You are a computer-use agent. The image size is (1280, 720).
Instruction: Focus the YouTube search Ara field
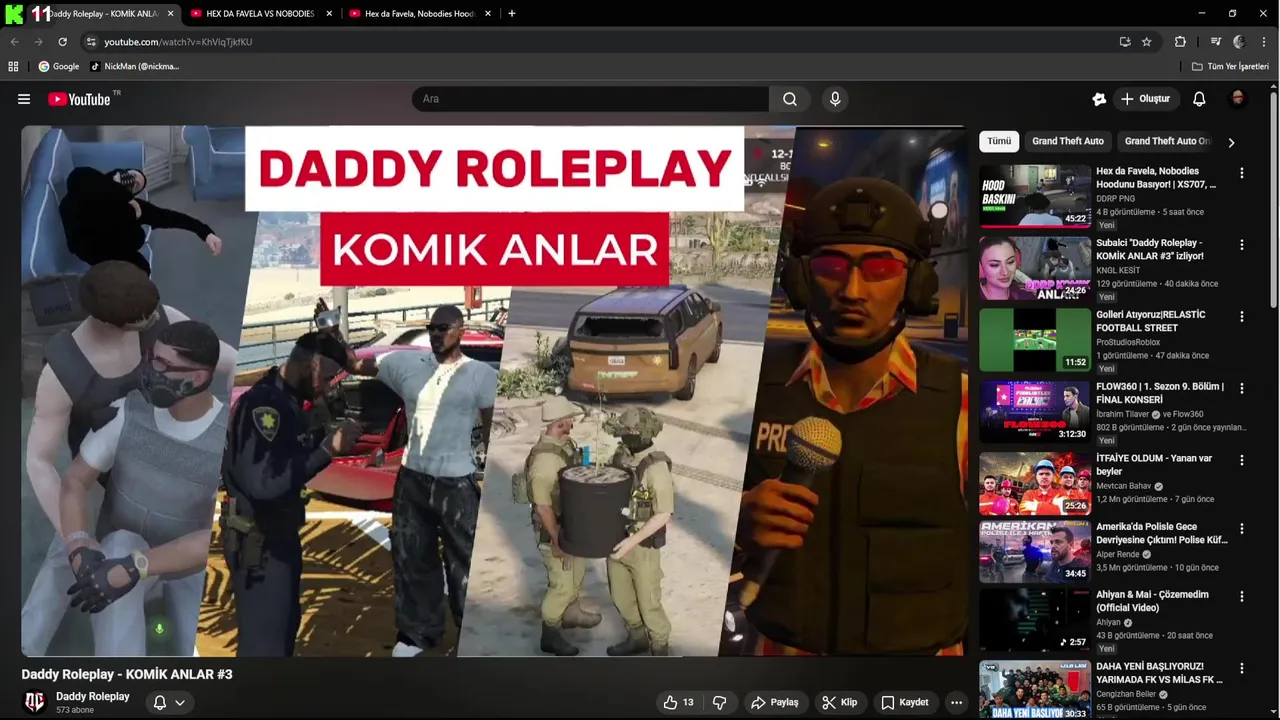point(590,99)
